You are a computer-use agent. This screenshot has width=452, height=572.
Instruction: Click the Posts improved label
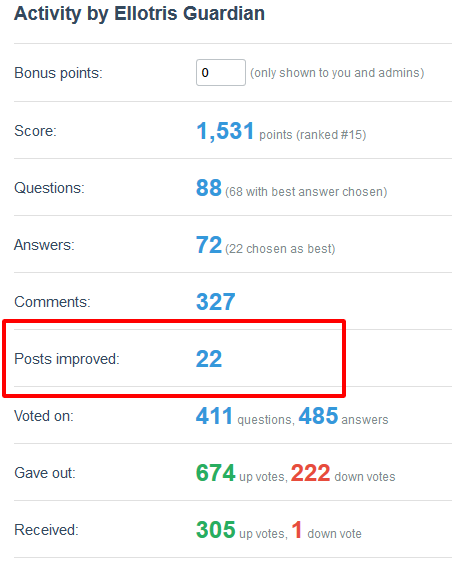pyautogui.click(x=67, y=359)
